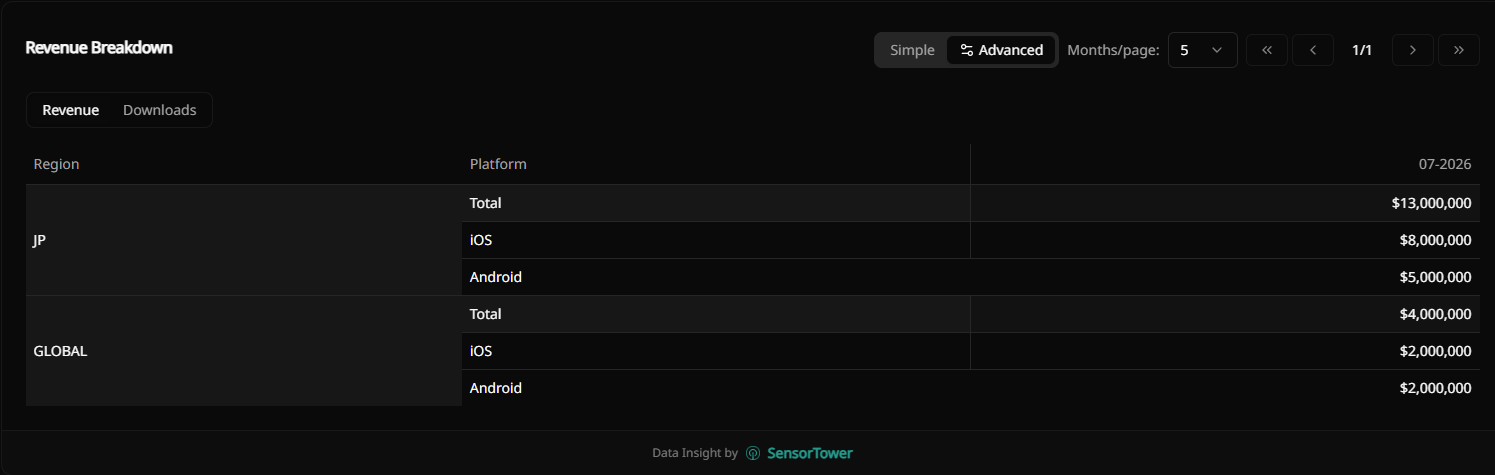Viewport: 1495px width, 475px height.
Task: Go to the next page arrow
Action: pos(1413,50)
